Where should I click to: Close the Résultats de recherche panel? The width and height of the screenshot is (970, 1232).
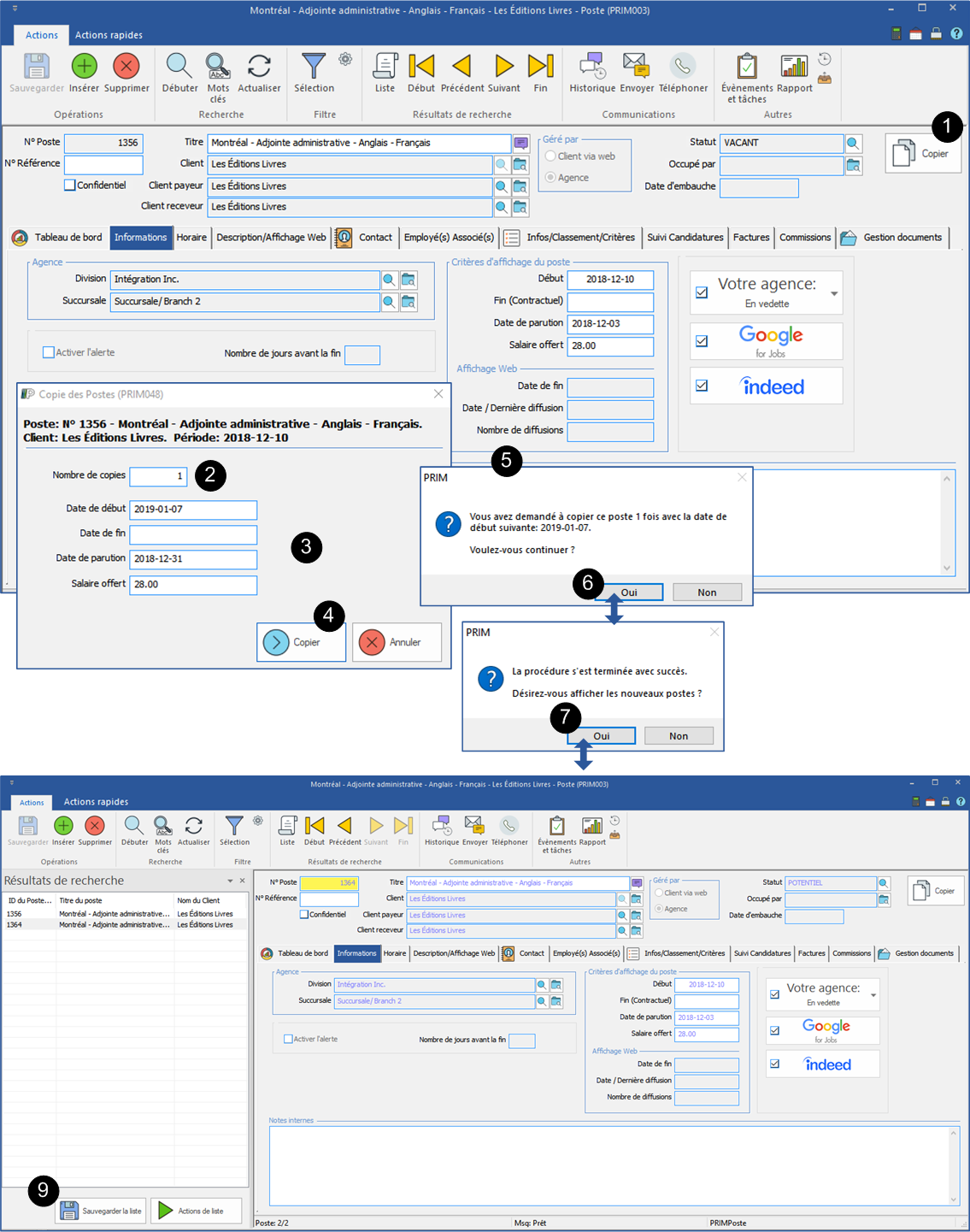243,881
